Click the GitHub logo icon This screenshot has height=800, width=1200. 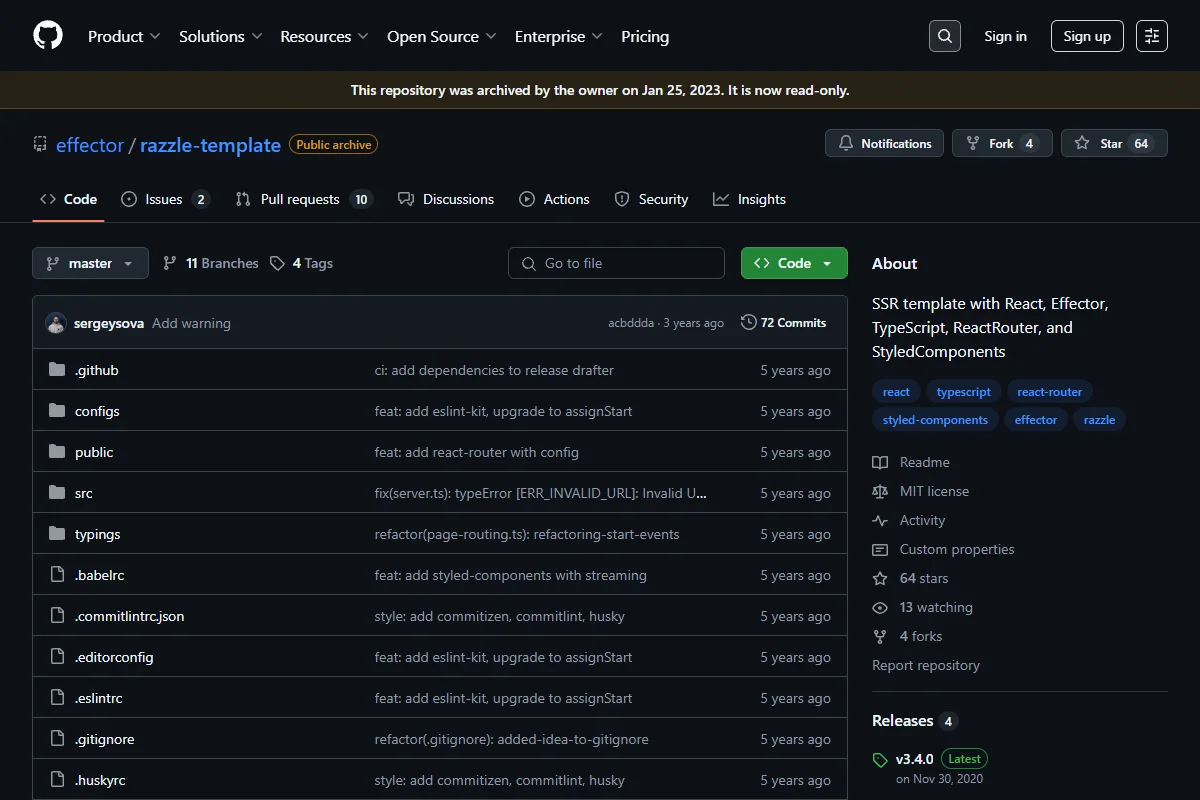pyautogui.click(x=48, y=36)
